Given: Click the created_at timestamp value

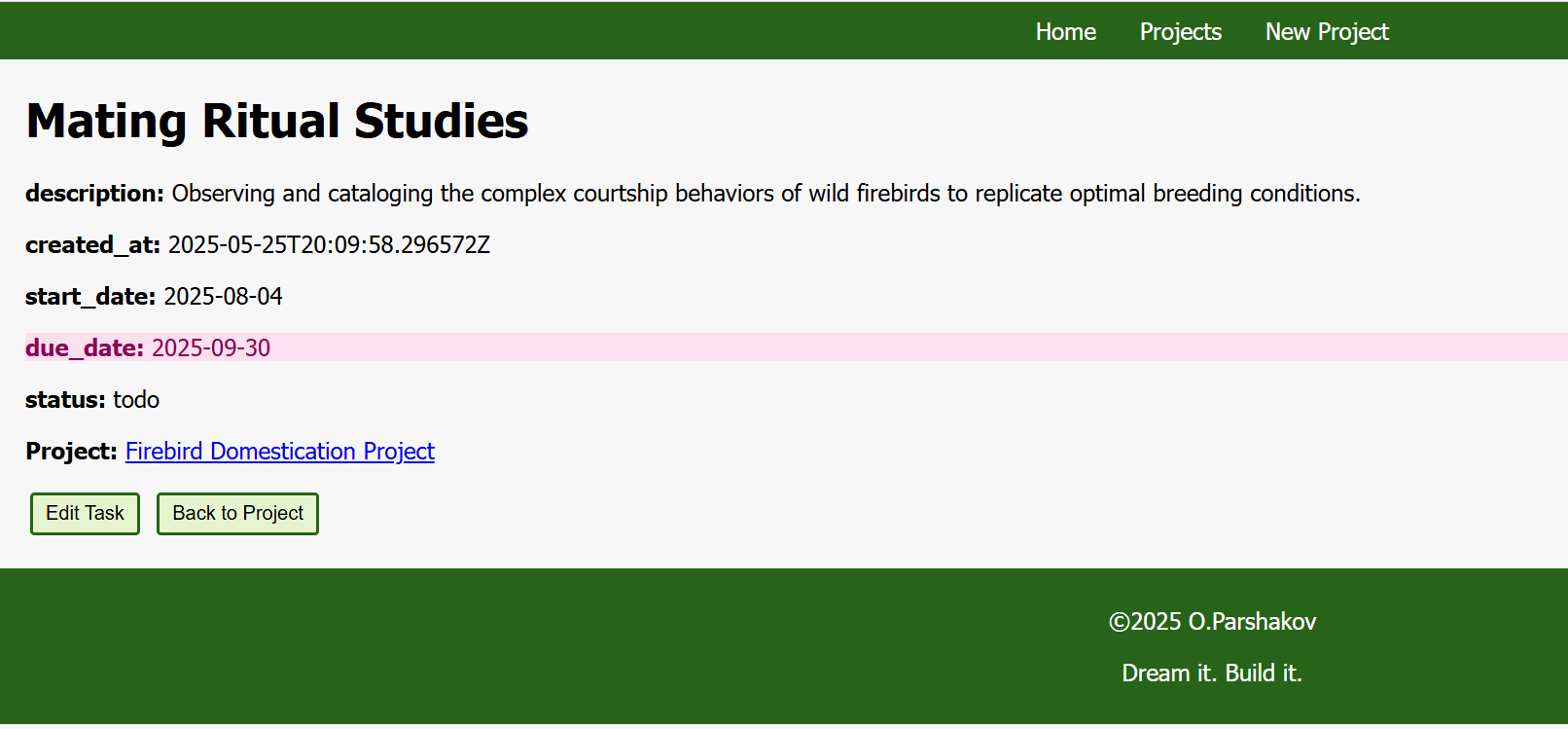Looking at the screenshot, I should (x=329, y=245).
